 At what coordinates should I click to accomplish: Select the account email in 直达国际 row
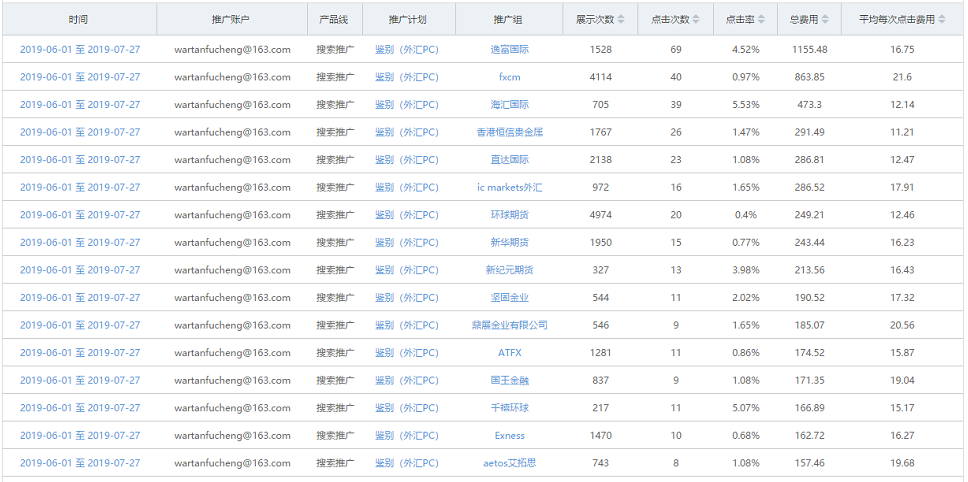pos(232,160)
